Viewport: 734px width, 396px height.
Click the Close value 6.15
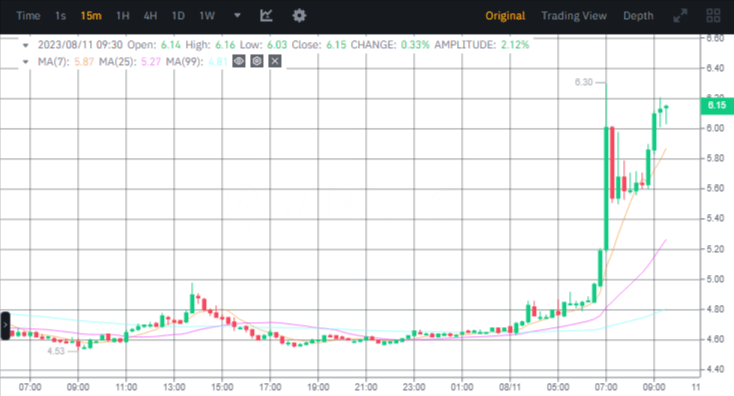pos(336,45)
